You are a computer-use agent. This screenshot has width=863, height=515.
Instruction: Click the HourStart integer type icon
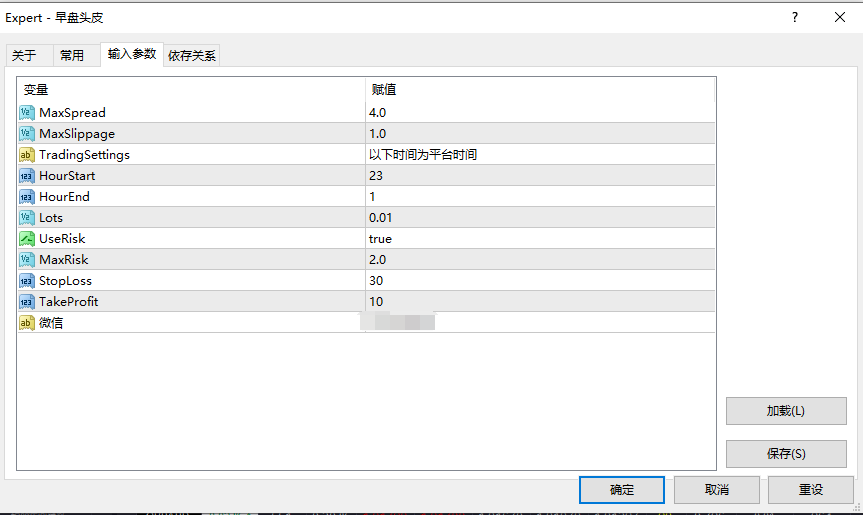point(27,176)
